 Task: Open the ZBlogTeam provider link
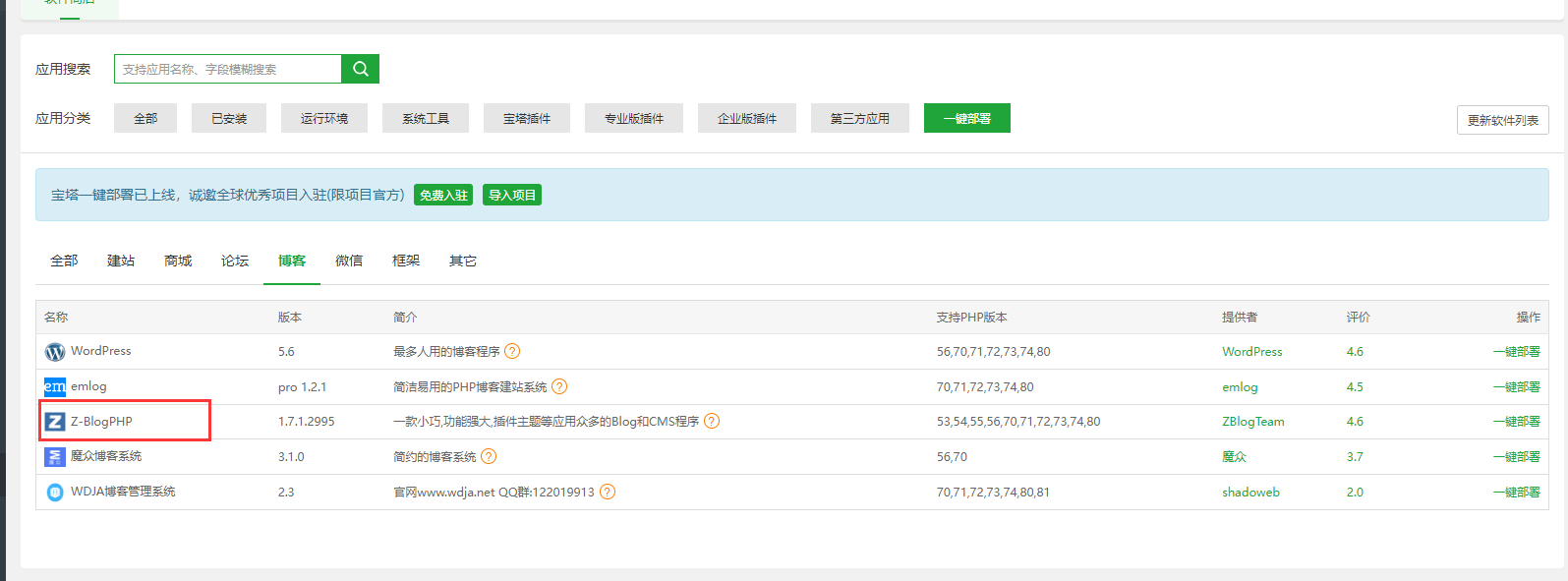point(1253,421)
